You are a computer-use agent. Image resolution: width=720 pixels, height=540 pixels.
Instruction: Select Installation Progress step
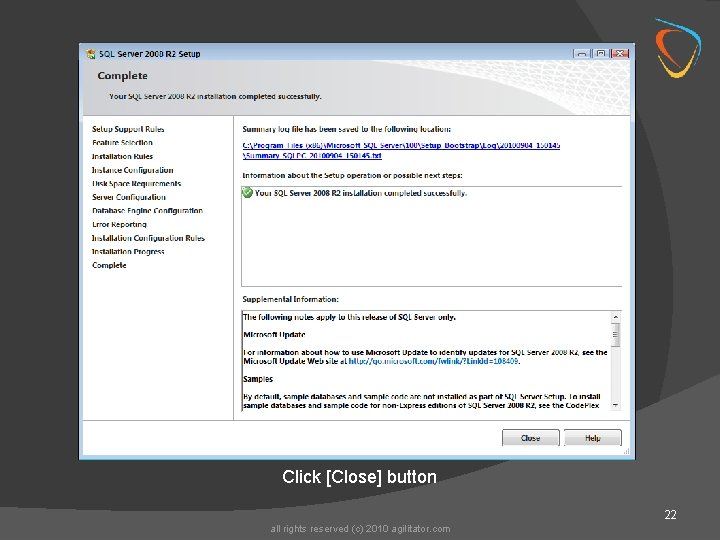(x=128, y=251)
